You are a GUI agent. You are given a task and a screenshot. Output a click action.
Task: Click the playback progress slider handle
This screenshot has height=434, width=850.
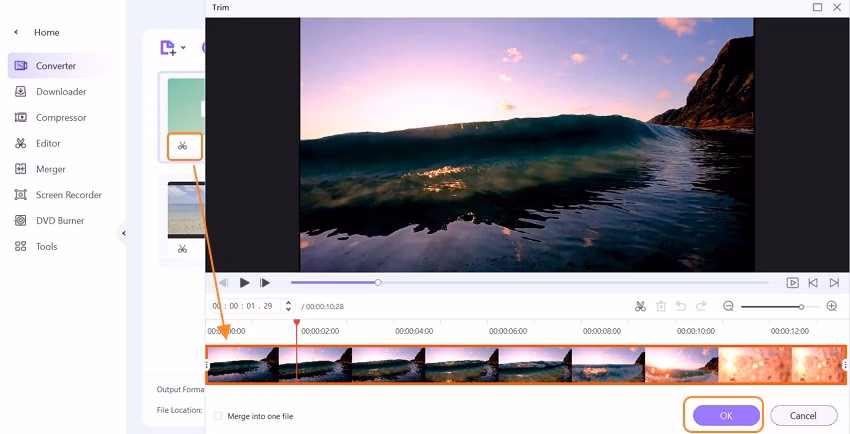pyautogui.click(x=378, y=282)
